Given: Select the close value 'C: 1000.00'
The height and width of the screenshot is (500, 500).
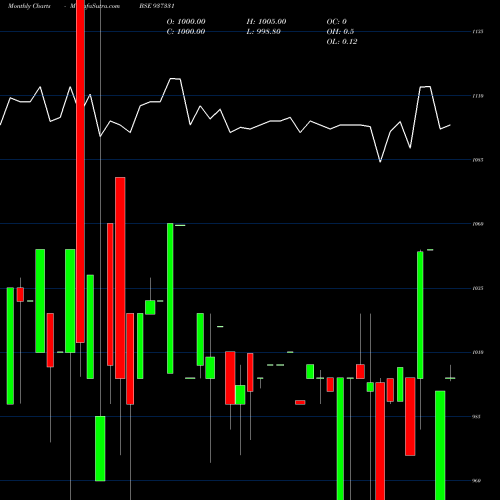Looking at the screenshot, I should 186,32.
